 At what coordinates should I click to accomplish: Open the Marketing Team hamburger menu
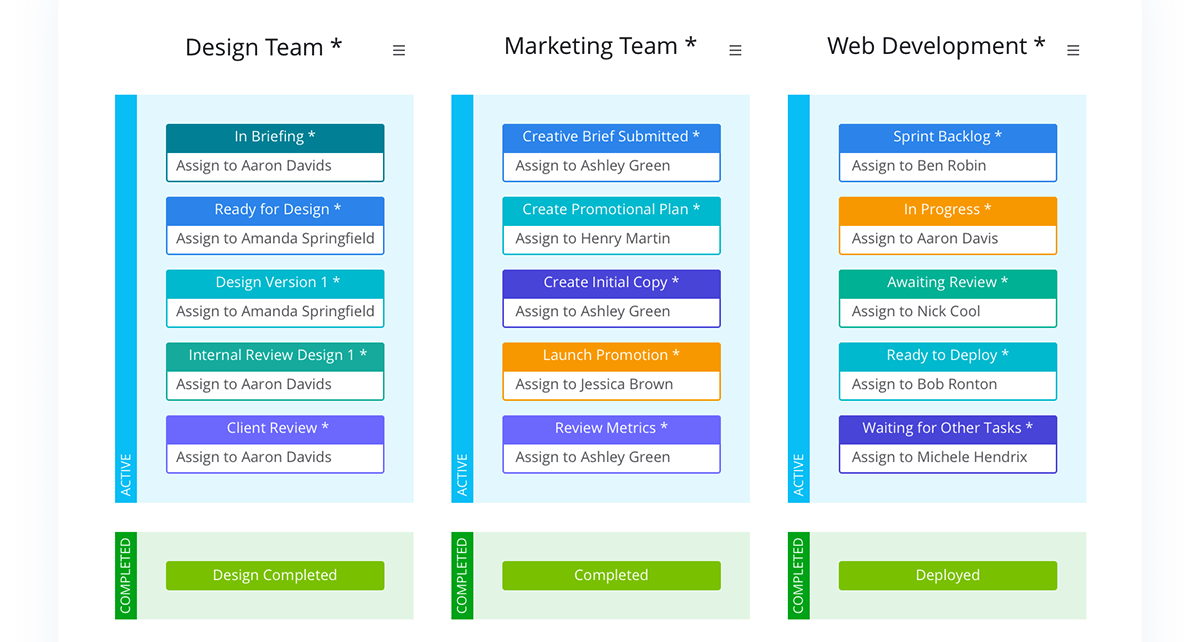click(x=735, y=50)
